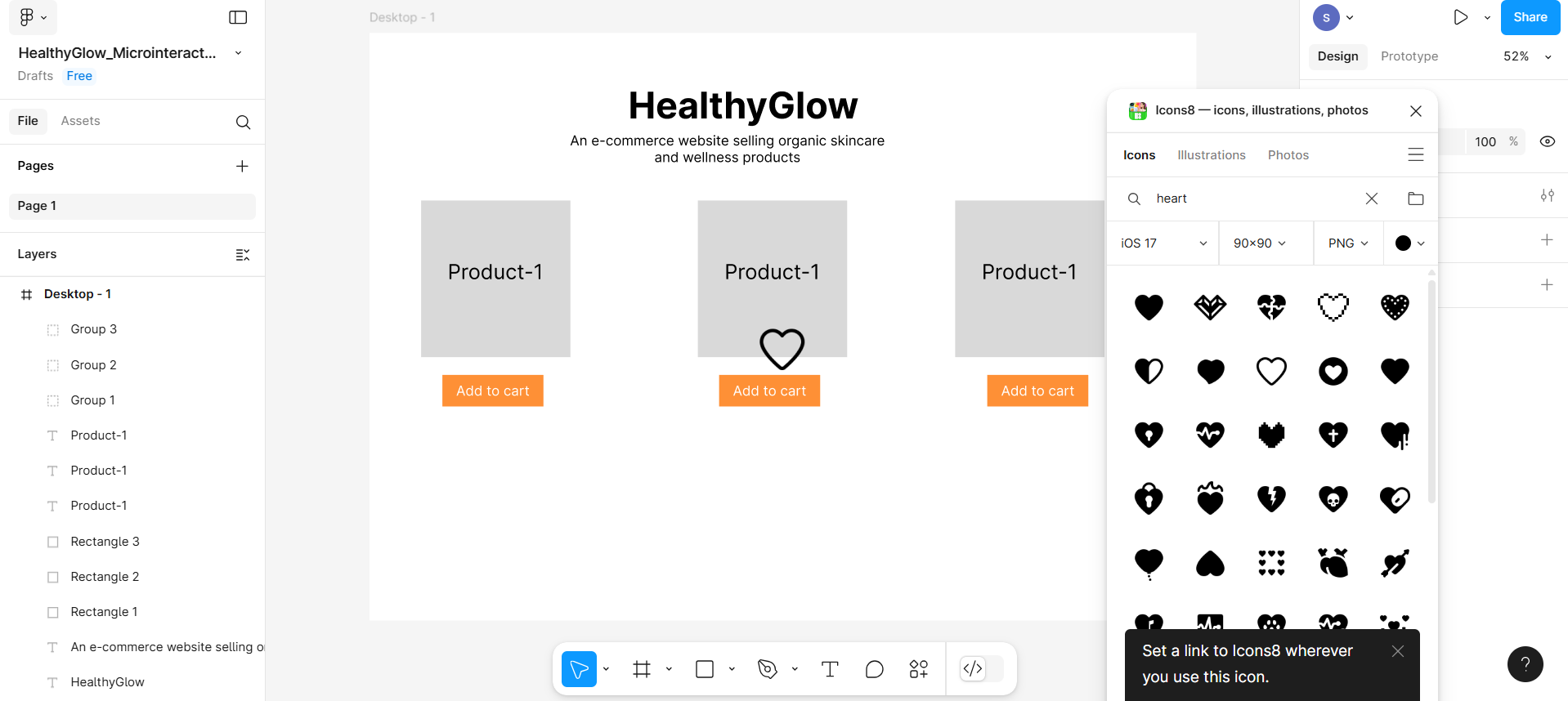Open the Actions components tool
Screen dimensions: 1568x701
click(x=918, y=670)
